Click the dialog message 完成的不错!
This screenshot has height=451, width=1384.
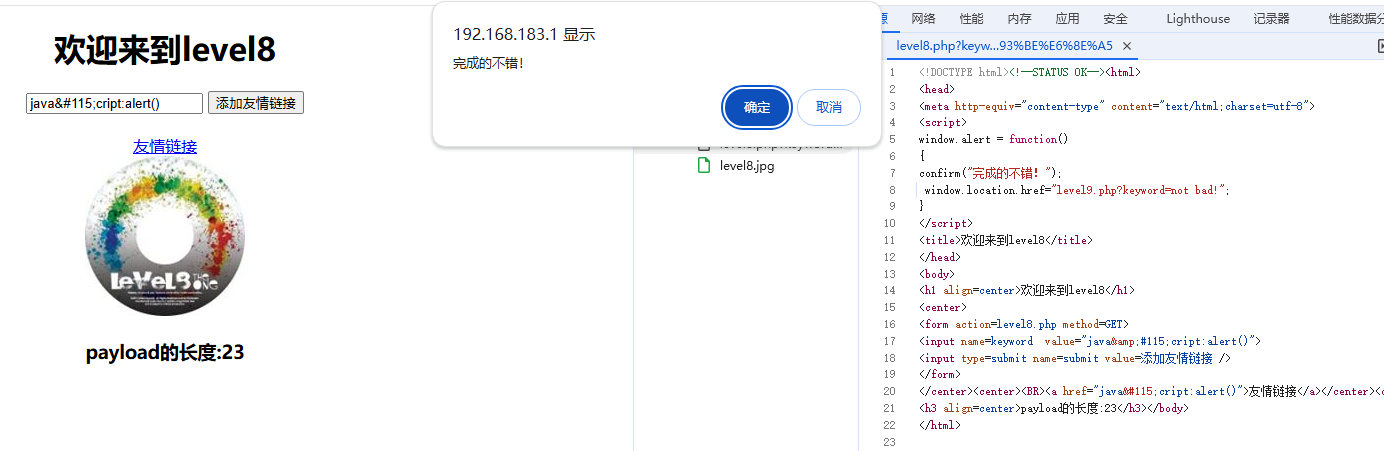[x=488, y=64]
